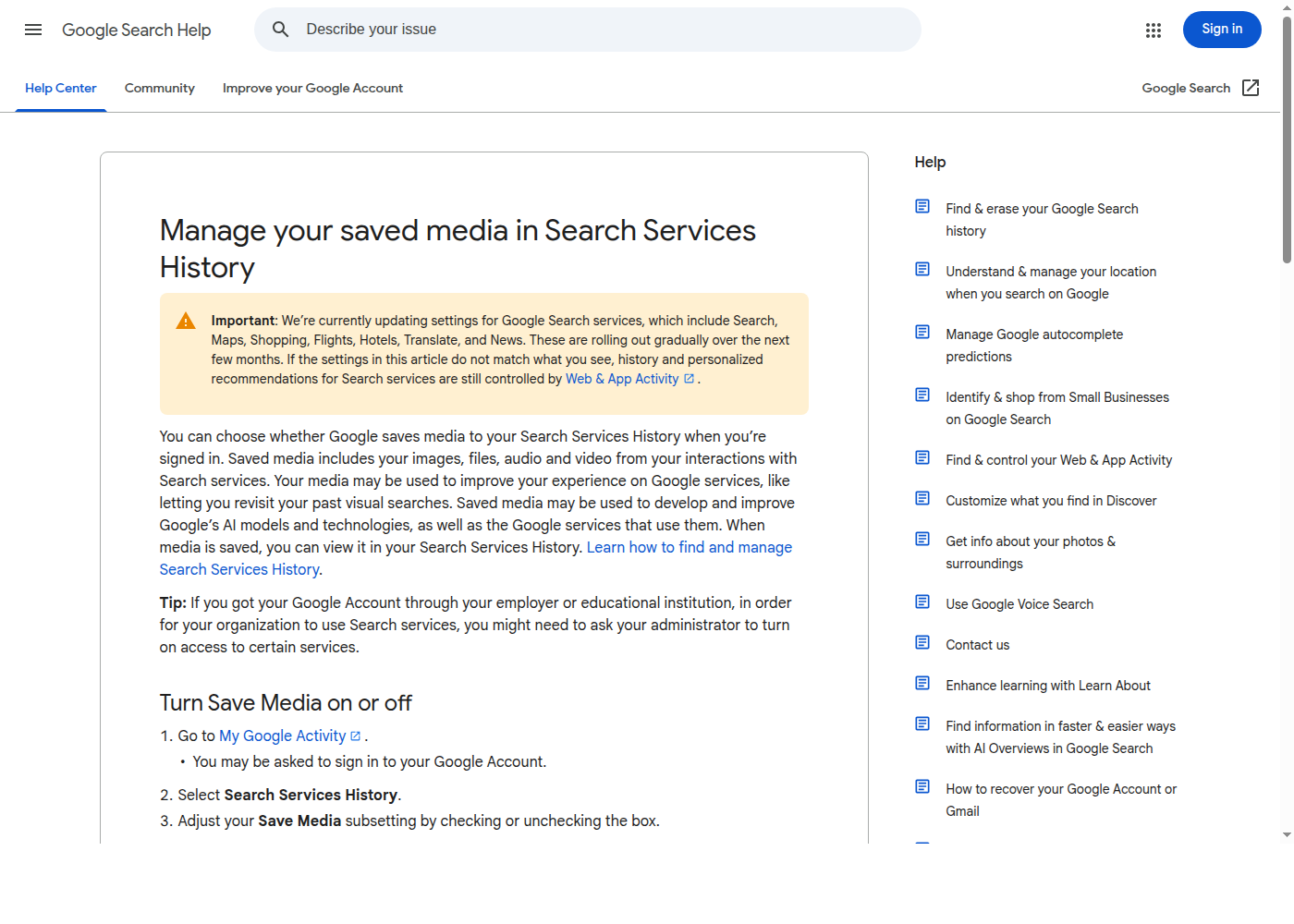Open Find & control your Web & App Activity
The height and width of the screenshot is (924, 1294).
[x=1058, y=460]
